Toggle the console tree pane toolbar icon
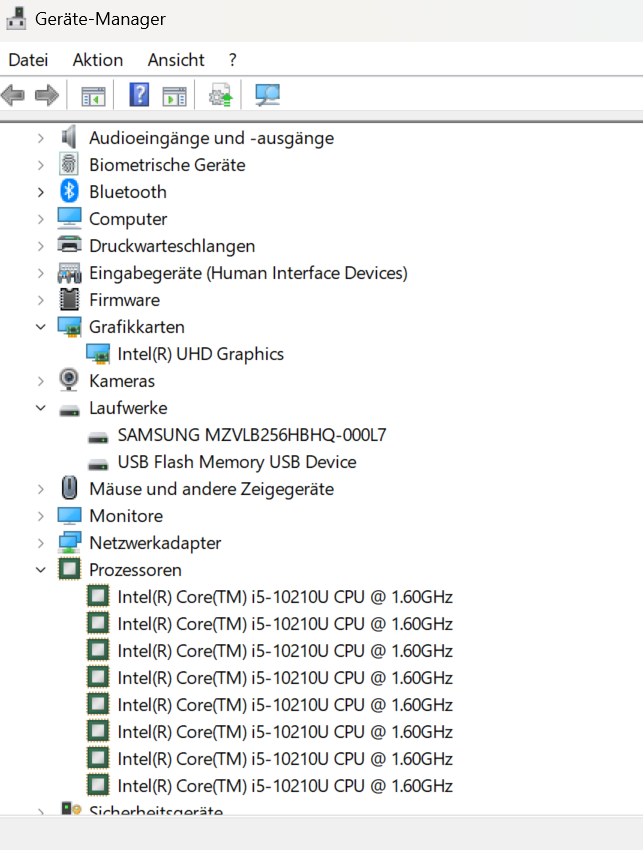643x850 pixels. click(x=93, y=96)
